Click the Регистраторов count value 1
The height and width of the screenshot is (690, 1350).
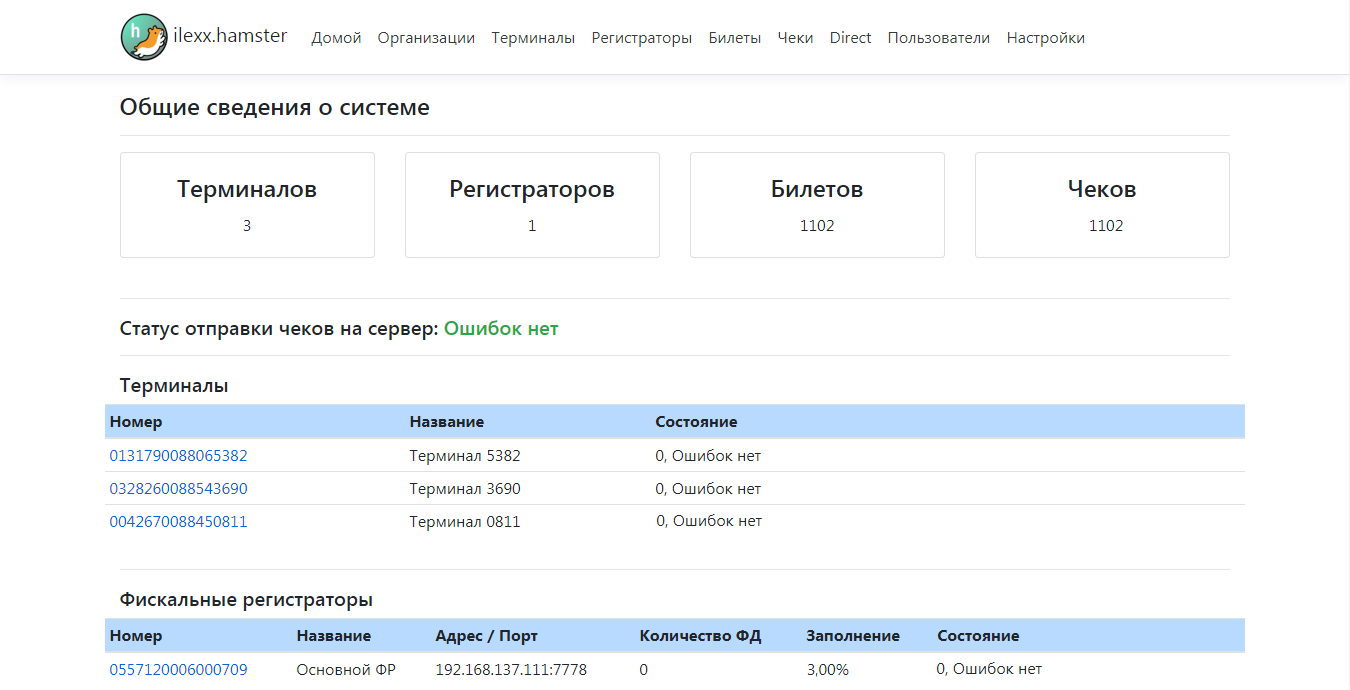(532, 226)
